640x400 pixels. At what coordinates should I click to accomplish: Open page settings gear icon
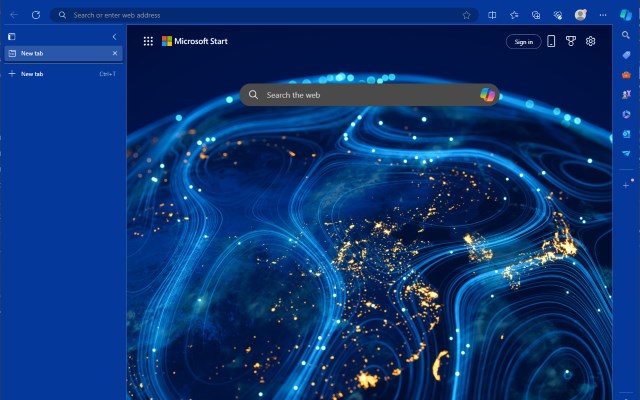pos(590,41)
